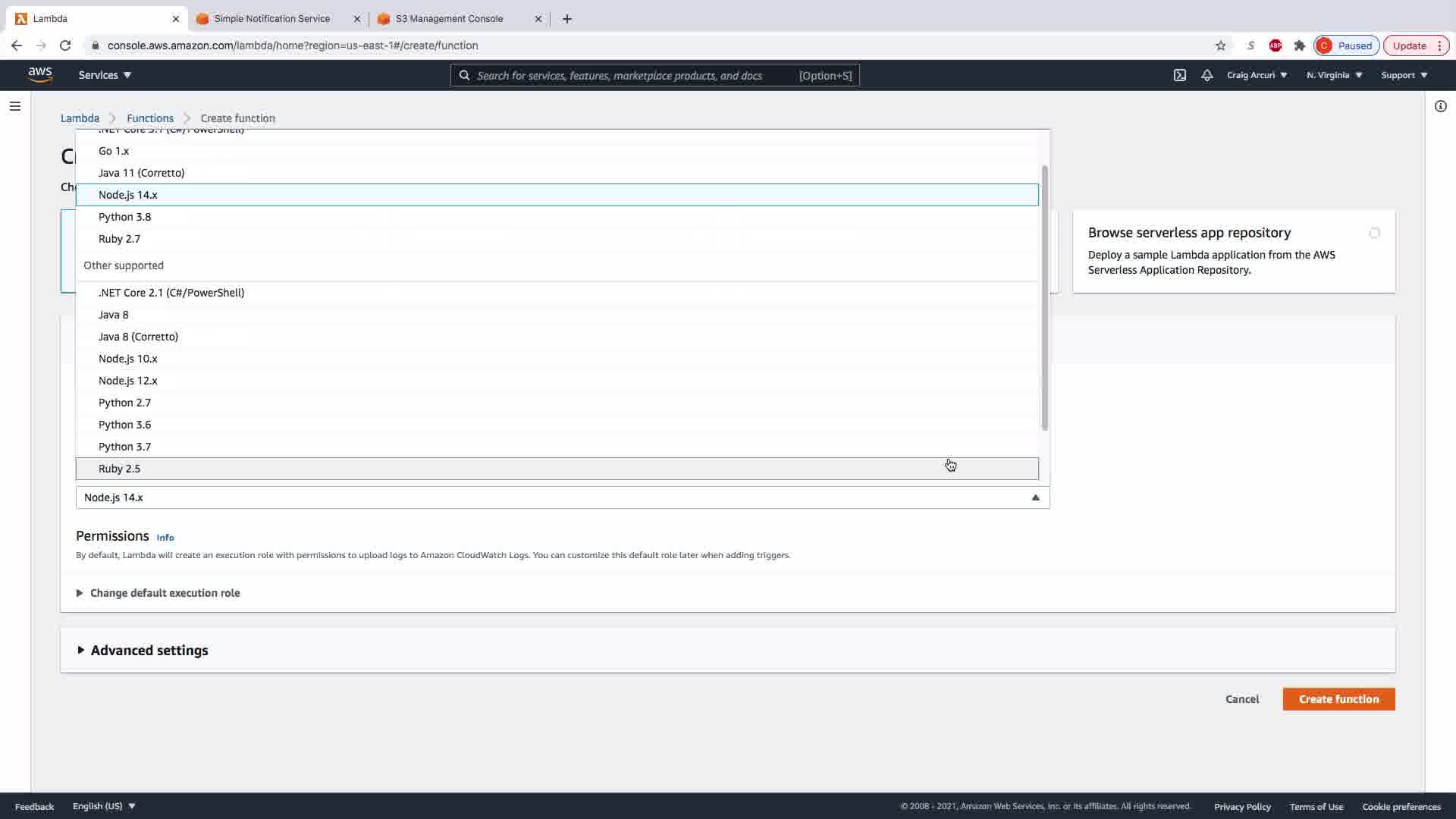1456x819 pixels.
Task: Open the Functions breadcrumb link
Action: point(149,118)
